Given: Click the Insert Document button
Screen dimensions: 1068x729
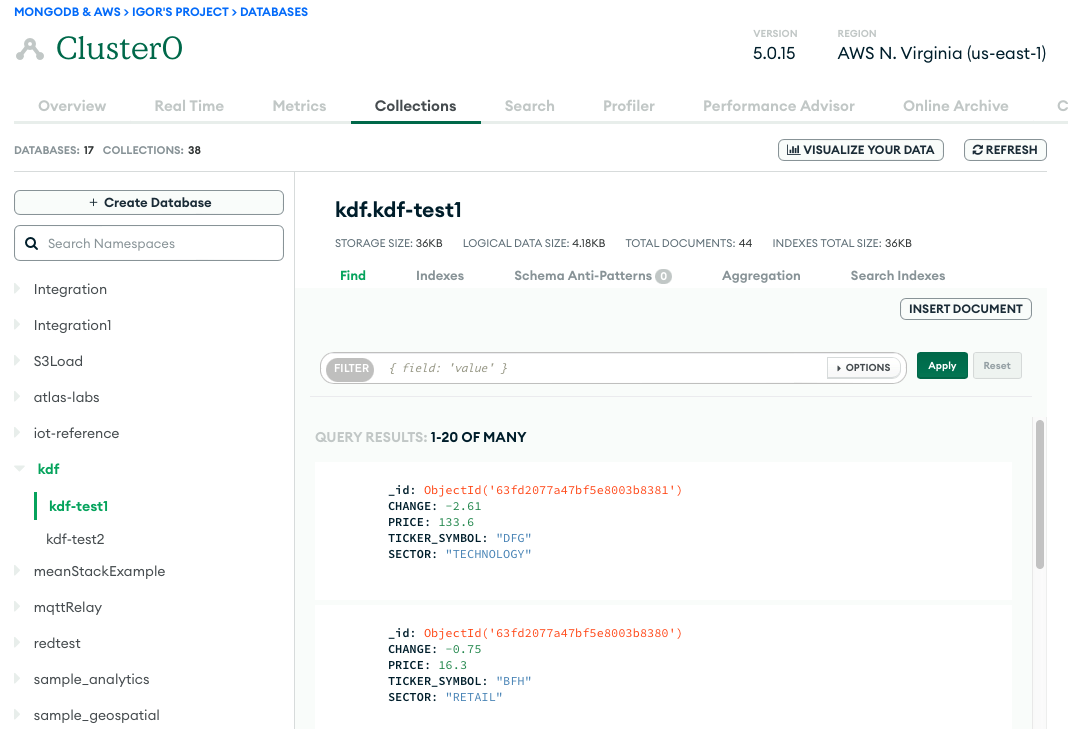Looking at the screenshot, I should (966, 309).
